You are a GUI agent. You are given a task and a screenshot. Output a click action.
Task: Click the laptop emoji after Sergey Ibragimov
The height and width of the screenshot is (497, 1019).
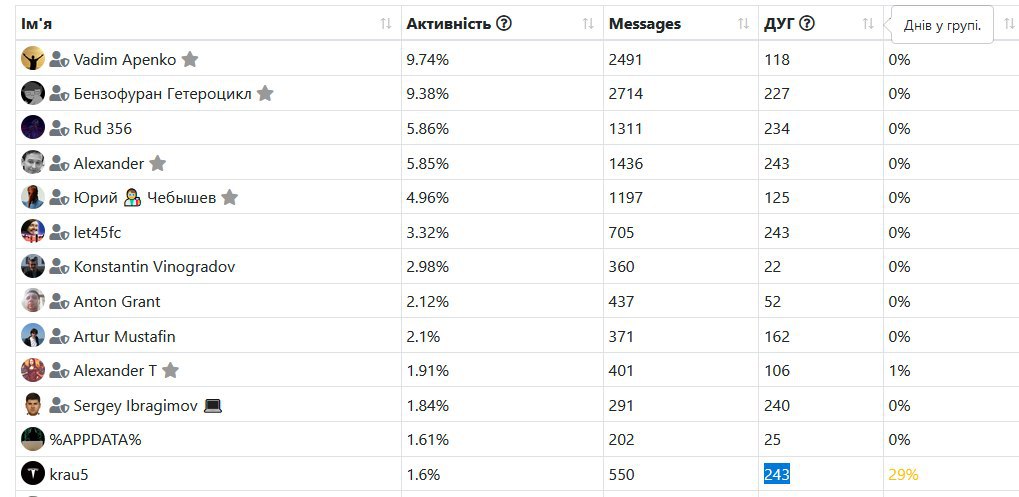[213, 406]
